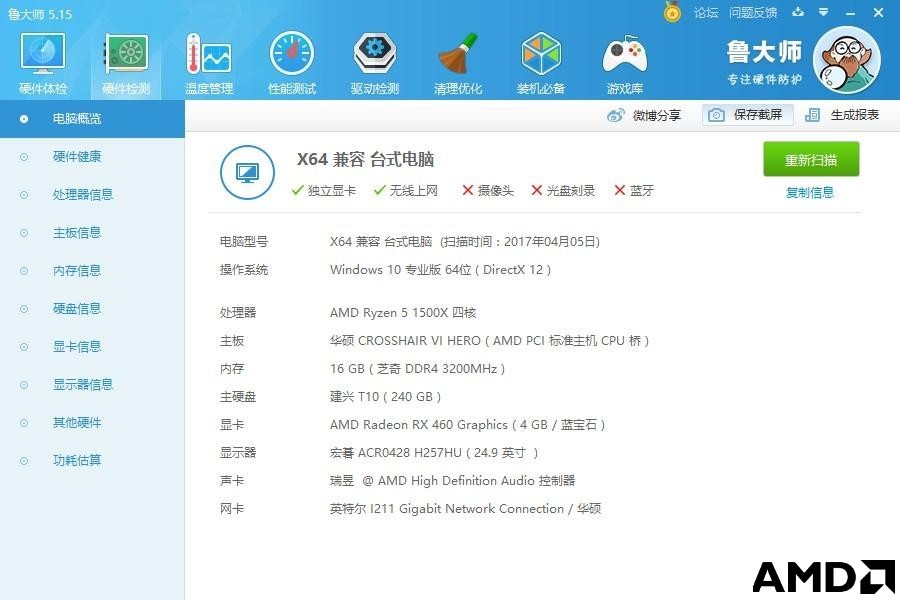900x600 pixels.
Task: Select 内存信息 in the sidebar
Action: tap(92, 270)
